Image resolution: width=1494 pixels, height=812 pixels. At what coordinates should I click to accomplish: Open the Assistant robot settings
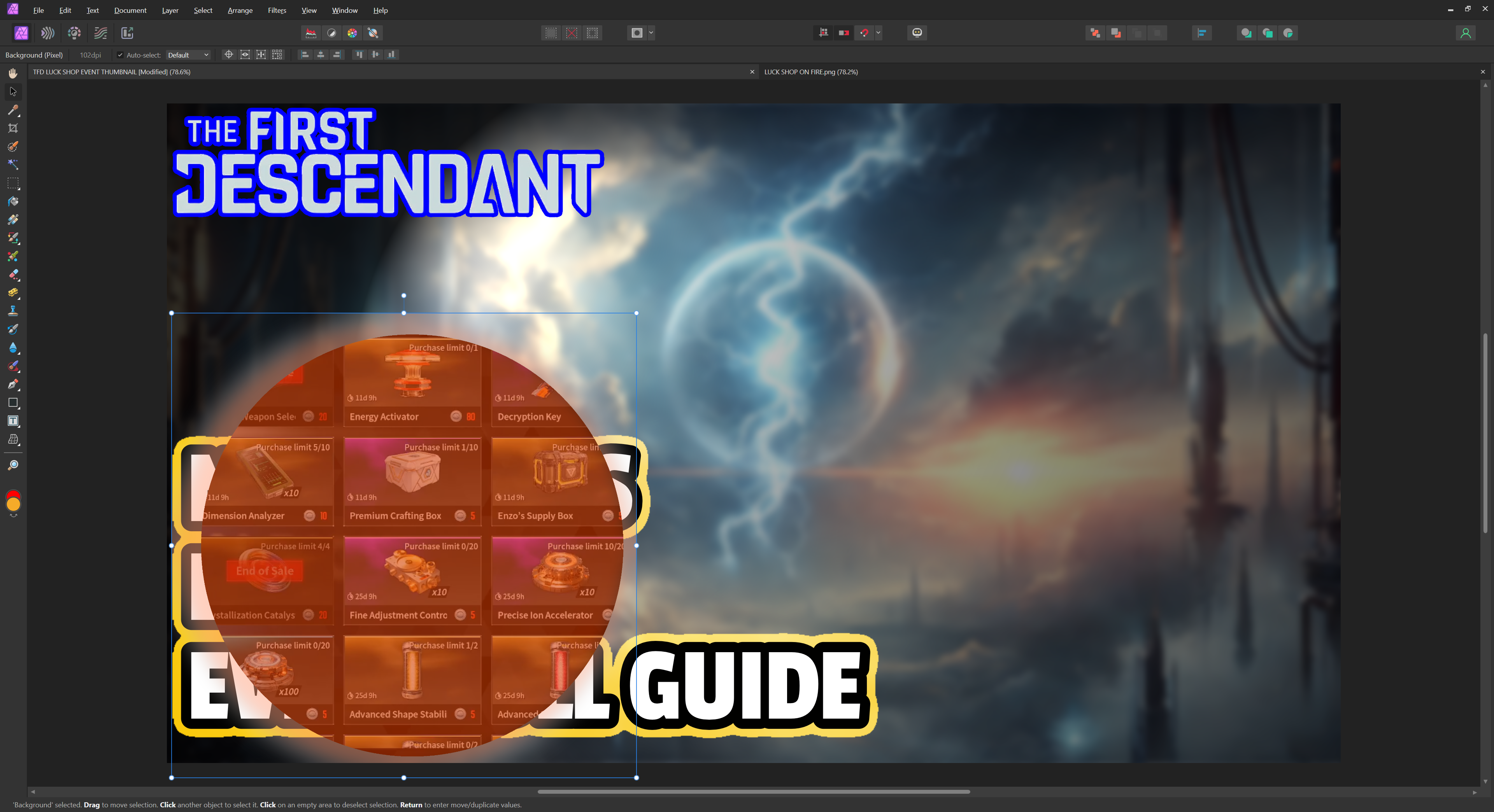click(917, 33)
